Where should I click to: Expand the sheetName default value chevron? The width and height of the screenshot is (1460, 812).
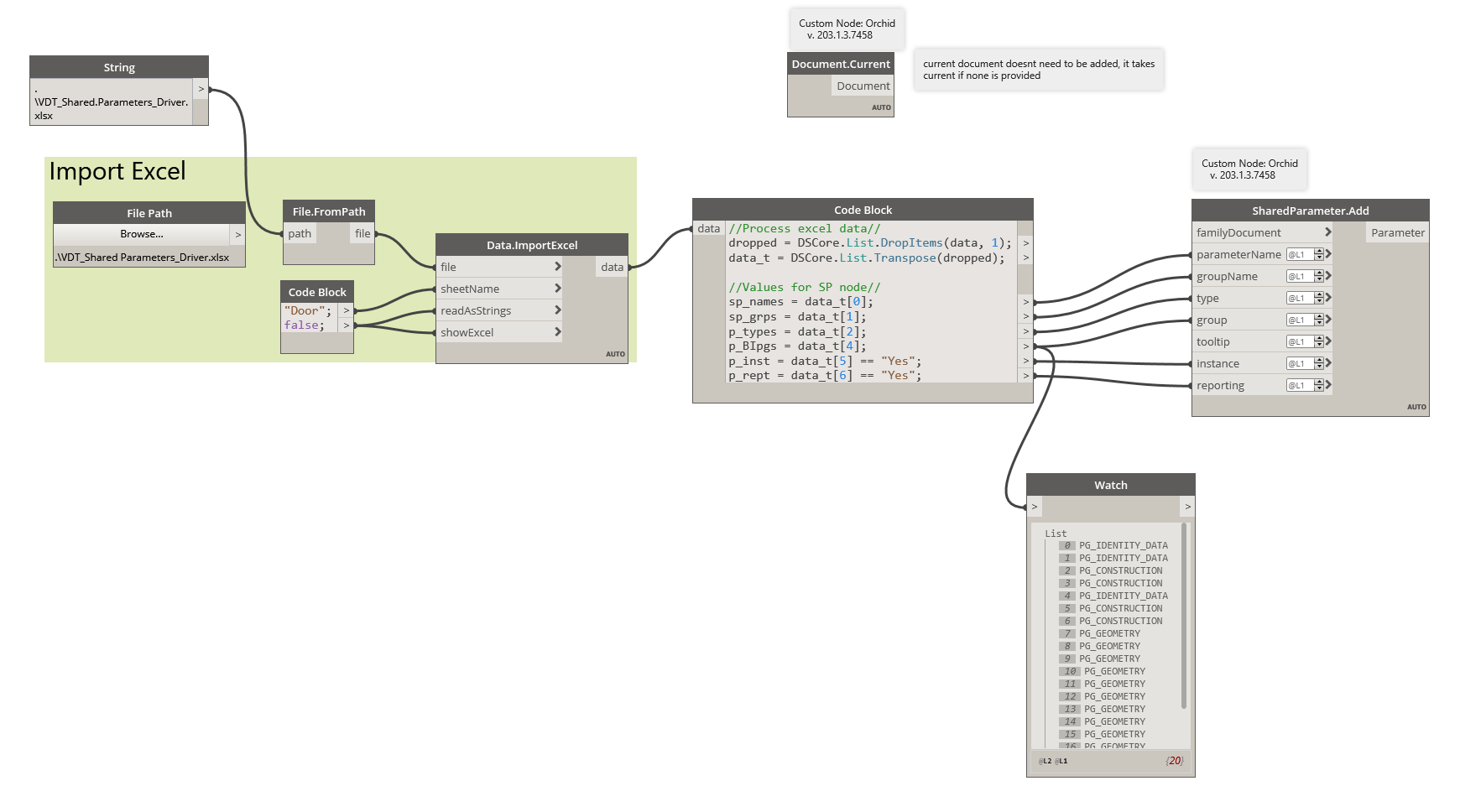(556, 288)
